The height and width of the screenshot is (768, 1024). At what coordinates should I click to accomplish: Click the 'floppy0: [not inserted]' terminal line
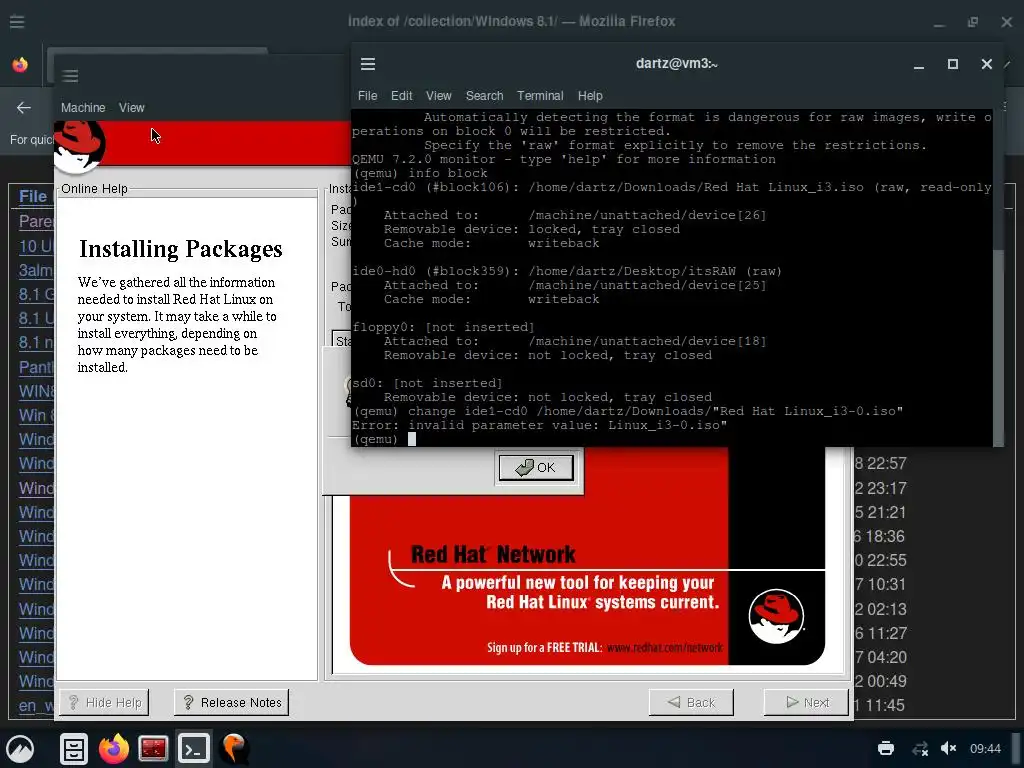click(x=443, y=327)
